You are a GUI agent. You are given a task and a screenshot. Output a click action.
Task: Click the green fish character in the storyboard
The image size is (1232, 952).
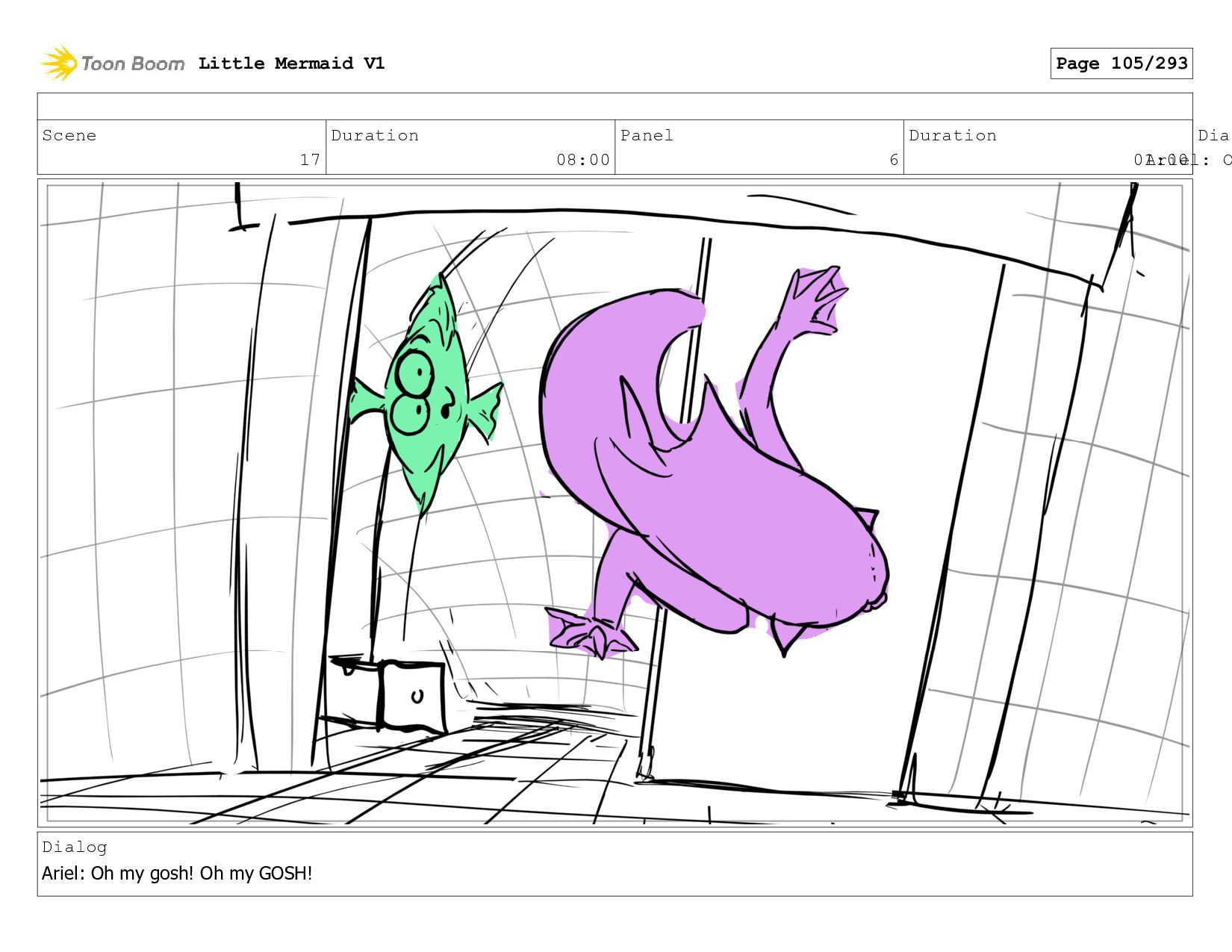pyautogui.click(x=428, y=396)
